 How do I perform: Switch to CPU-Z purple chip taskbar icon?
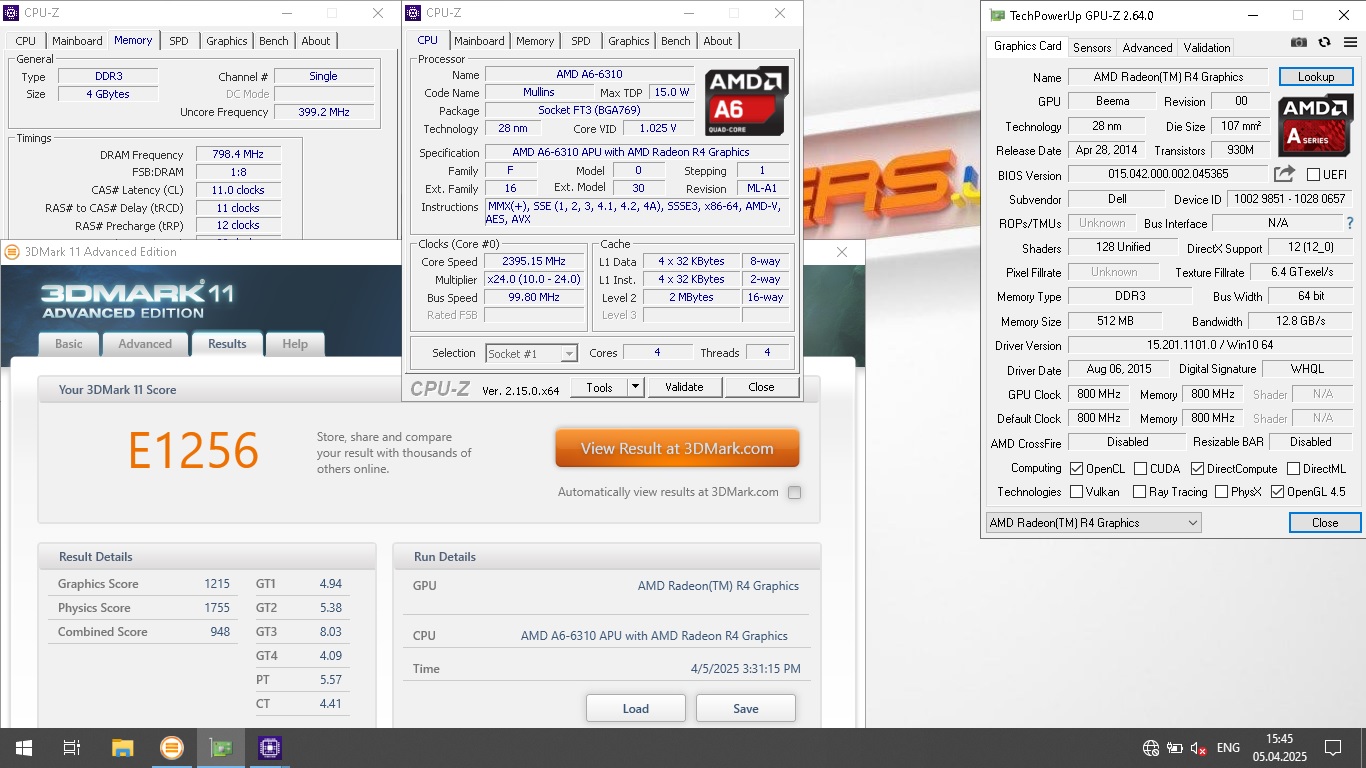[x=270, y=747]
